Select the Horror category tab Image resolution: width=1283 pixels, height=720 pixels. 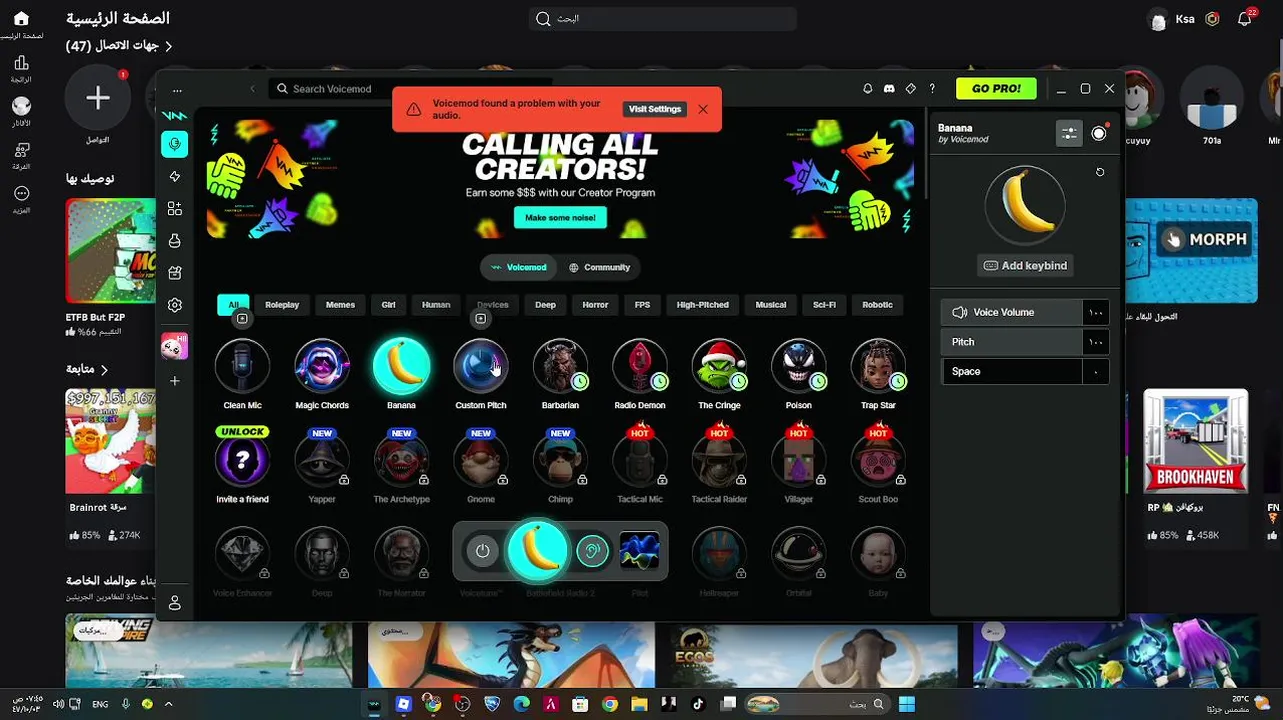pos(595,305)
